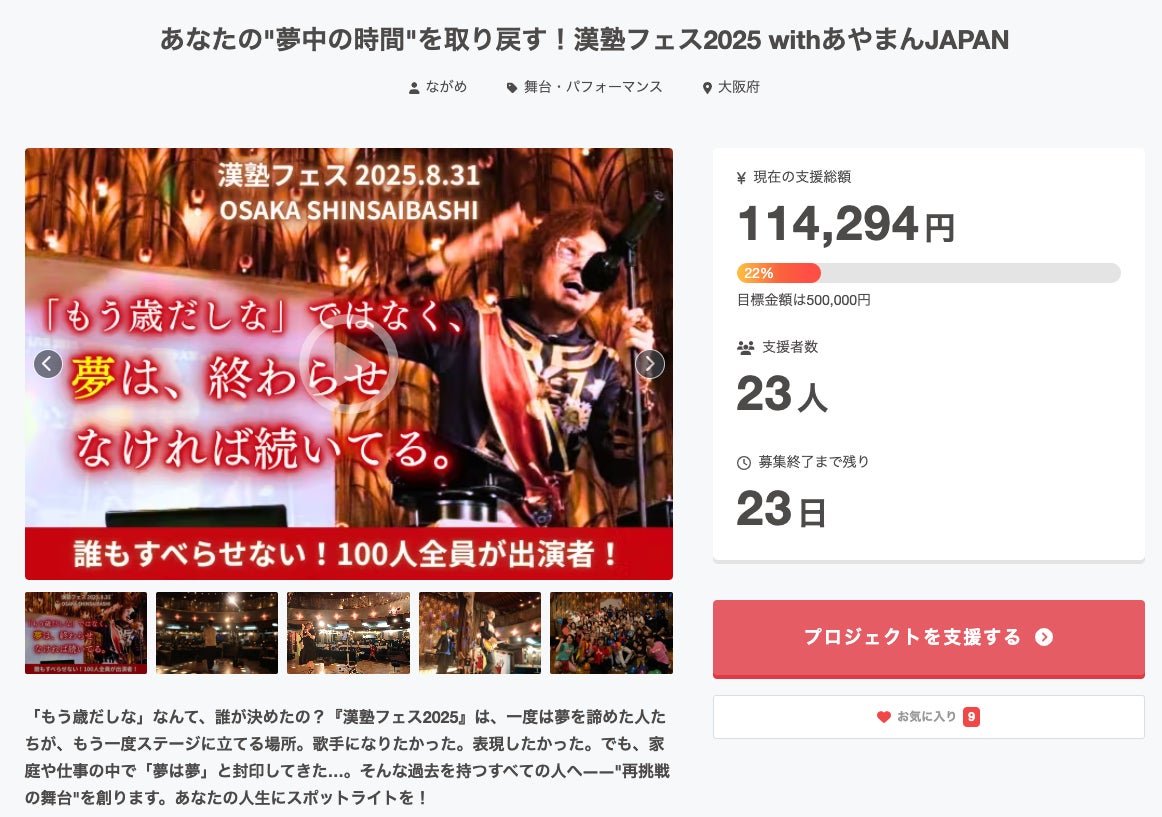1162x817 pixels.
Task: Select the first thumbnail with red banner
Action: pyautogui.click(x=86, y=632)
